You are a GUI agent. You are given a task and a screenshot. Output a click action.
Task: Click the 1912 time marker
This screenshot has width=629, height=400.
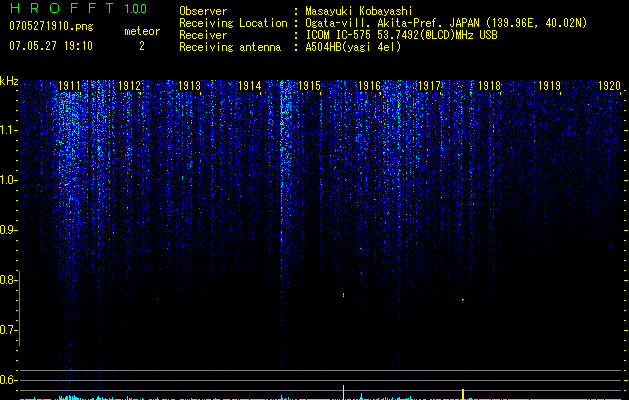129,86
